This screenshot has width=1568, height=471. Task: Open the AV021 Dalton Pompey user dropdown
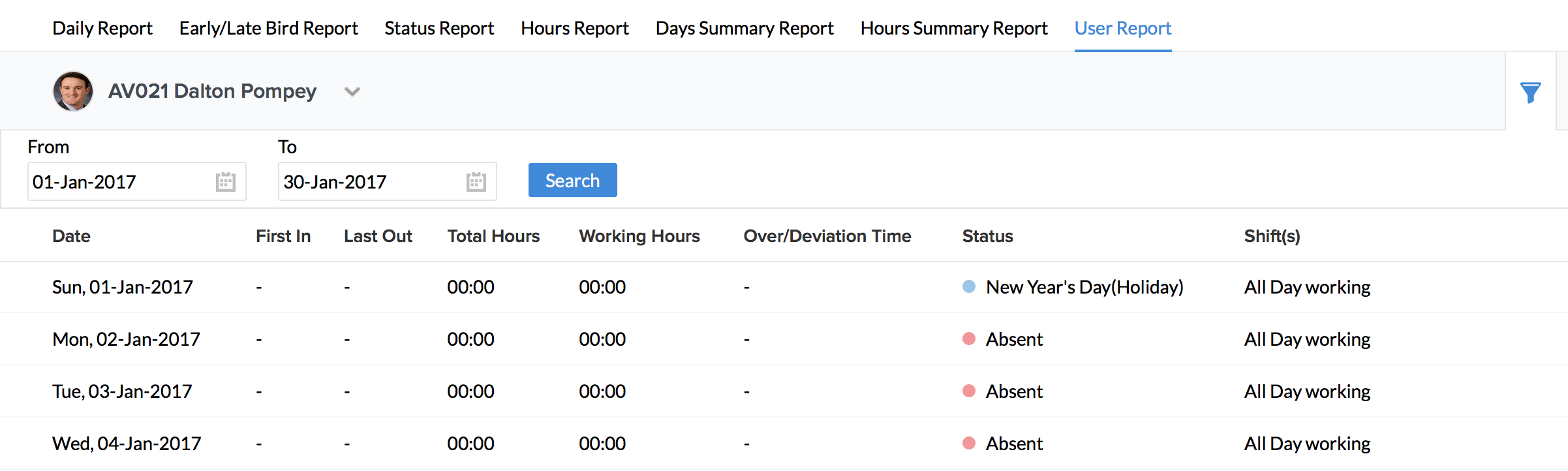pos(212,91)
